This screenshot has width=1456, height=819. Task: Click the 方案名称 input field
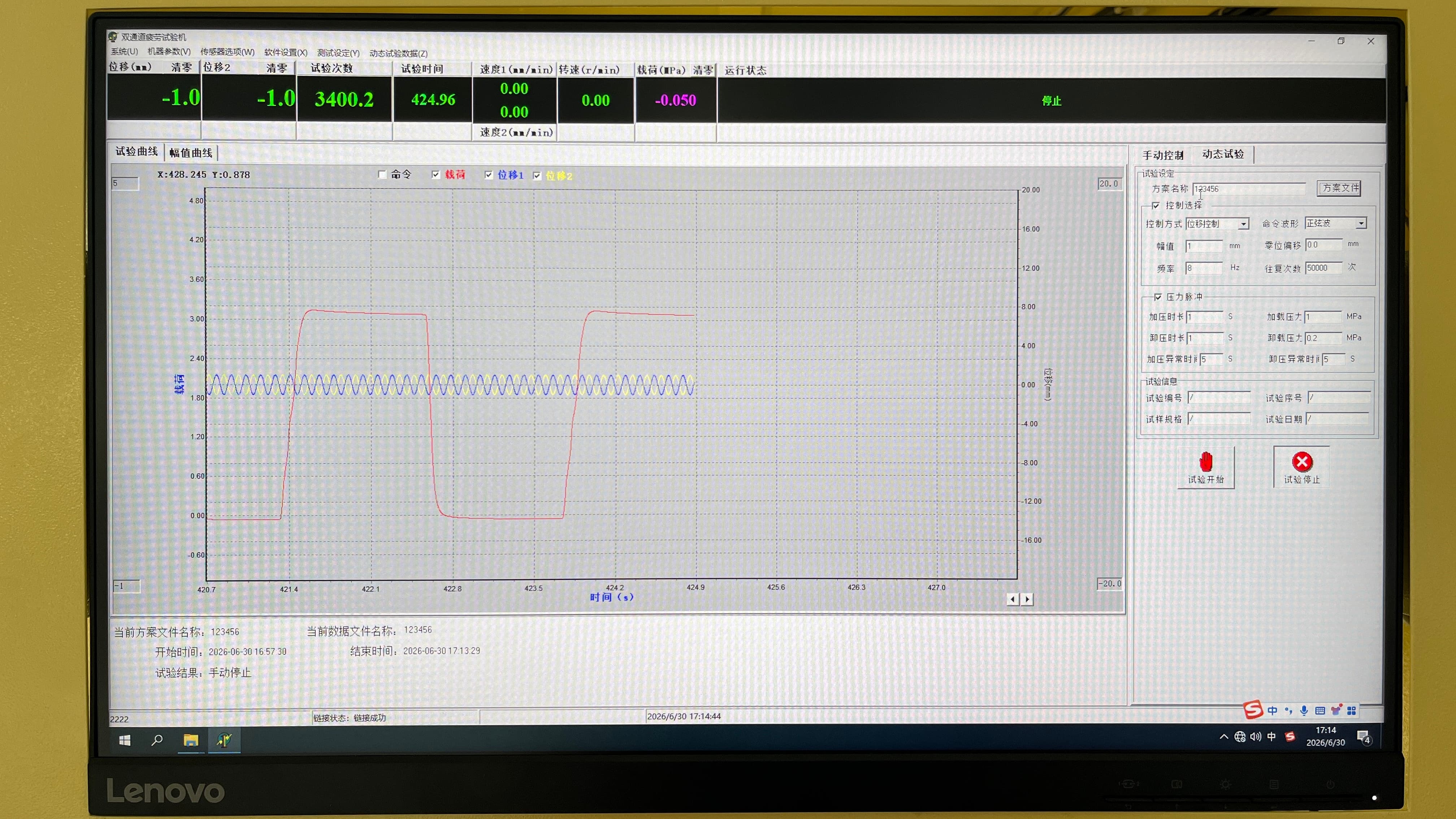[1249, 189]
